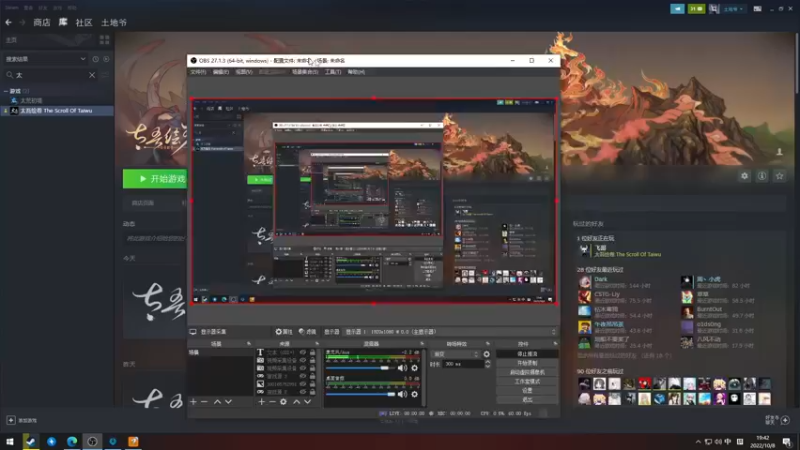Open OBS 视图(V) menu
This screenshot has width=800, height=450.
tap(243, 72)
